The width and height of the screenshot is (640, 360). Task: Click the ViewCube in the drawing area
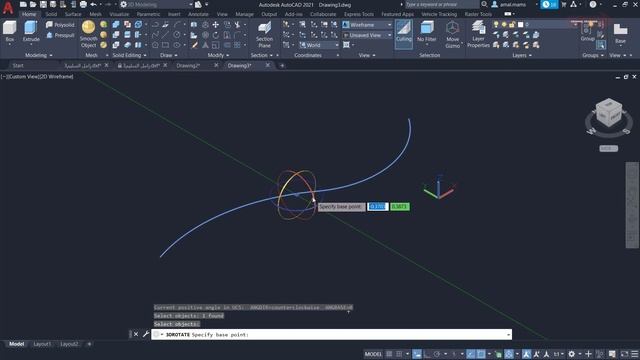609,113
